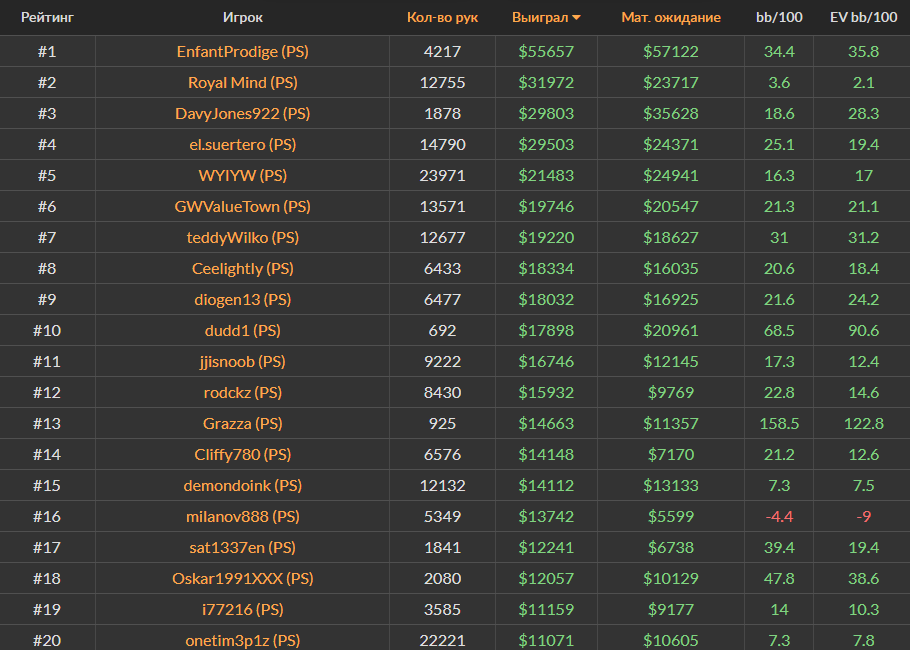Screen dimensions: 910x650
Task: Click the negative -4.4 bb/100 value
Action: (779, 516)
